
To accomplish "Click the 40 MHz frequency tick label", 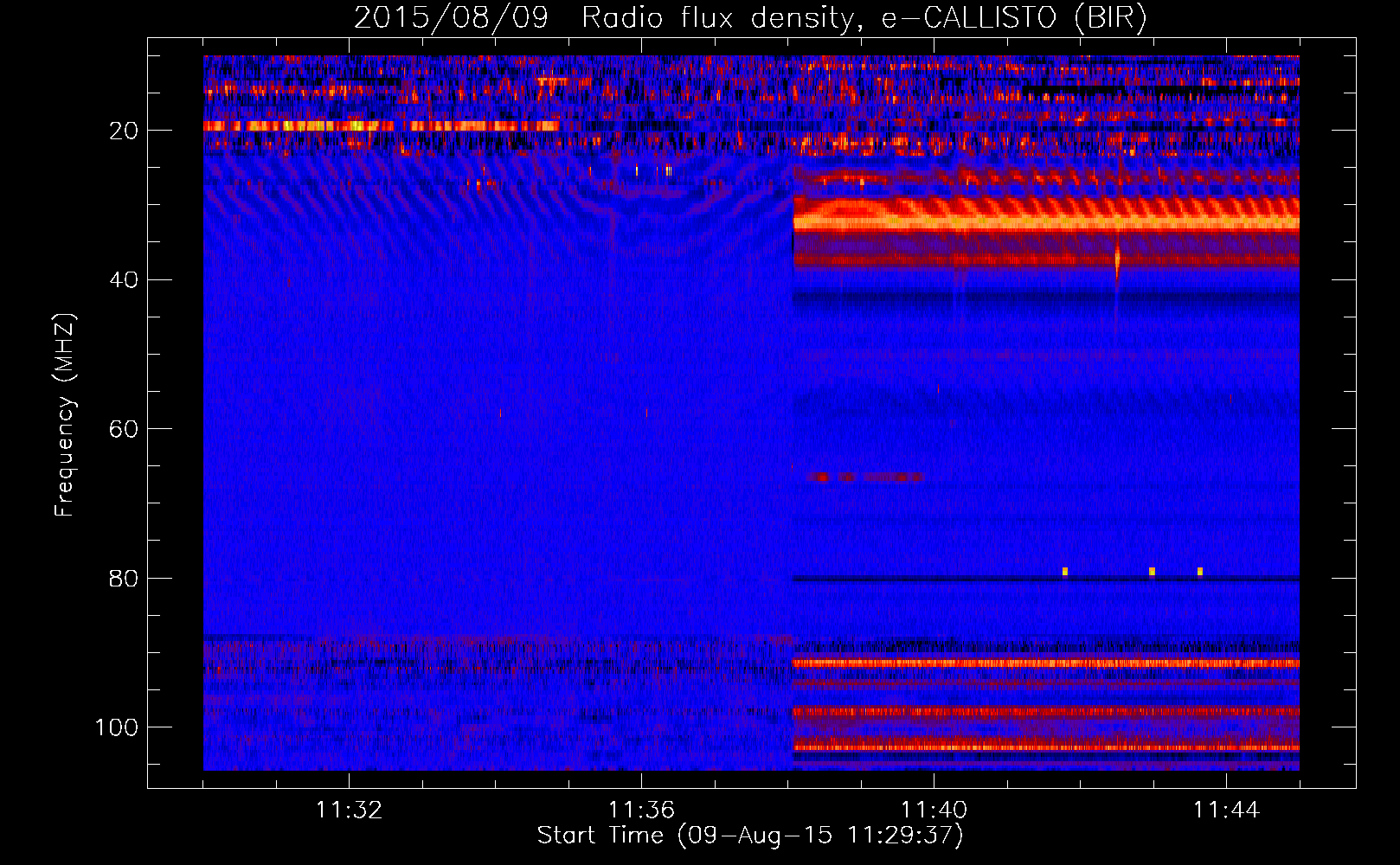I will pyautogui.click(x=124, y=280).
